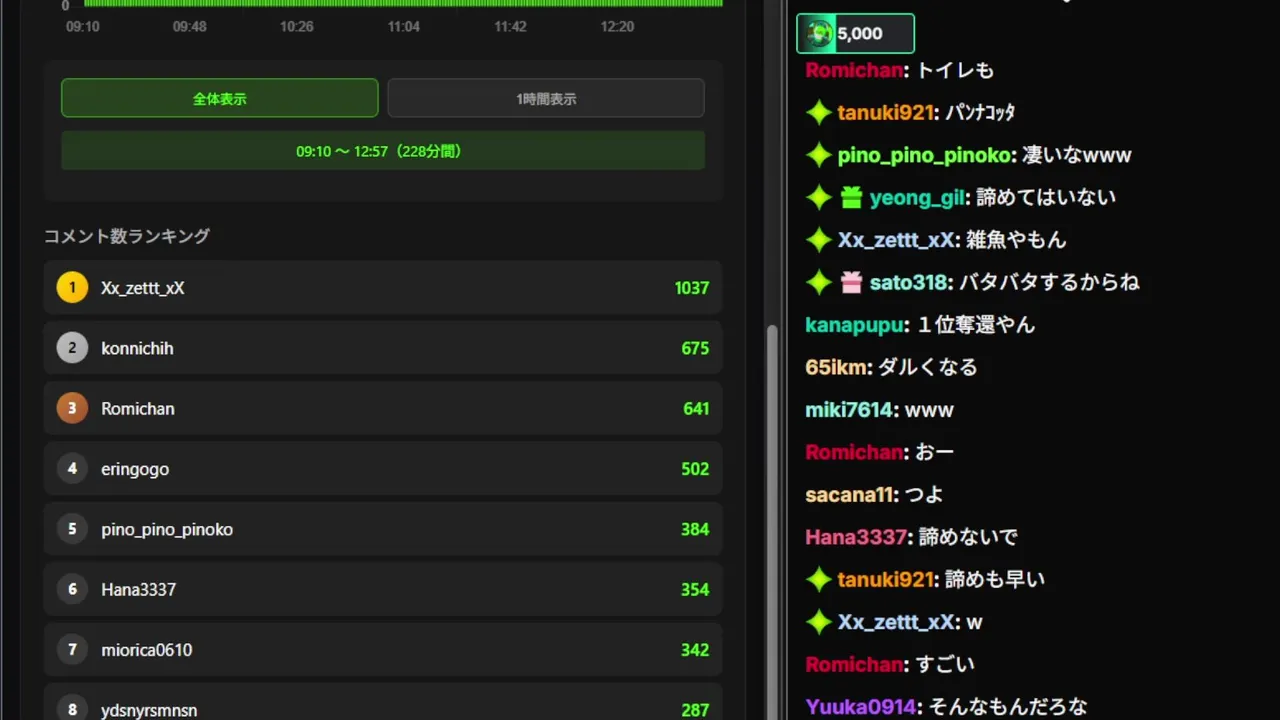1280x720 pixels.
Task: Click the rank 5 badge beside pino_pino_pinoko
Action: pyautogui.click(x=72, y=529)
